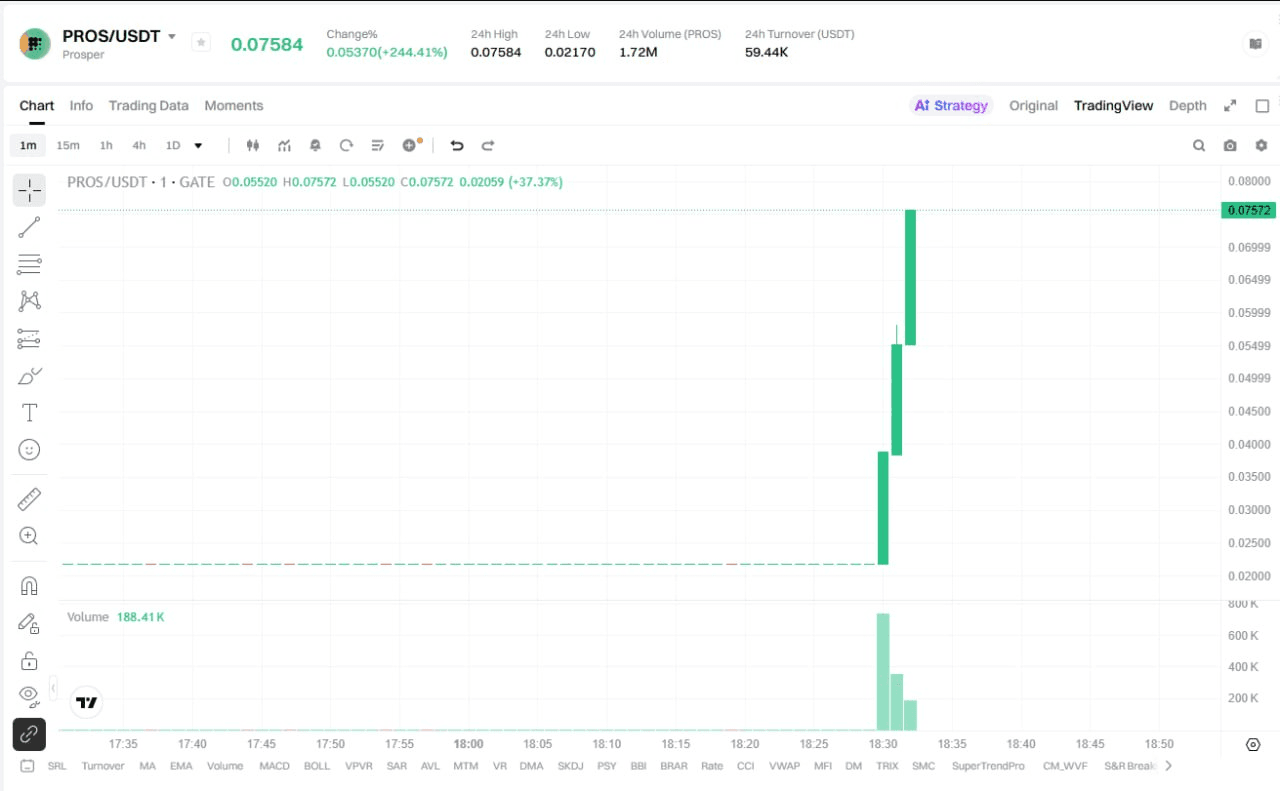Select the 1m timeframe
The image size is (1280, 791).
tap(28, 145)
